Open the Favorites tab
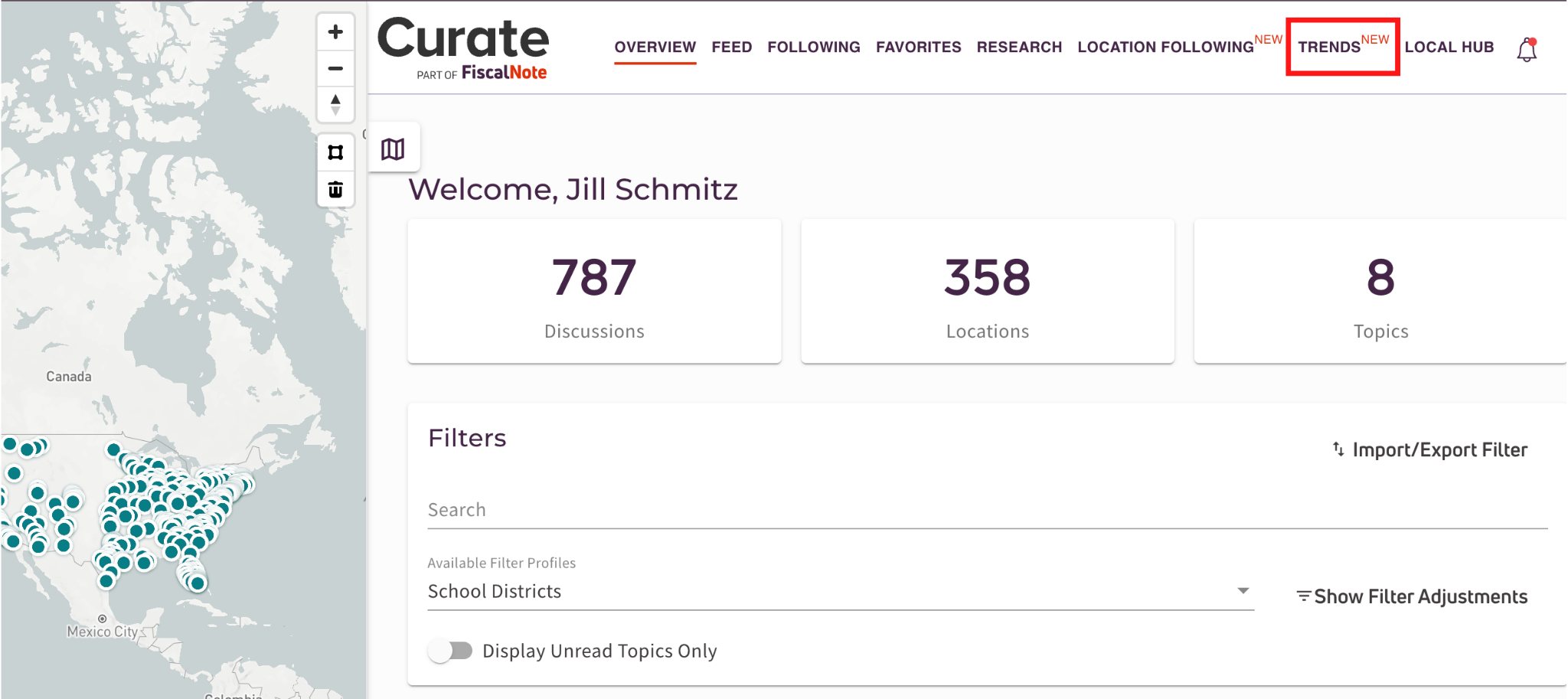 tap(918, 47)
